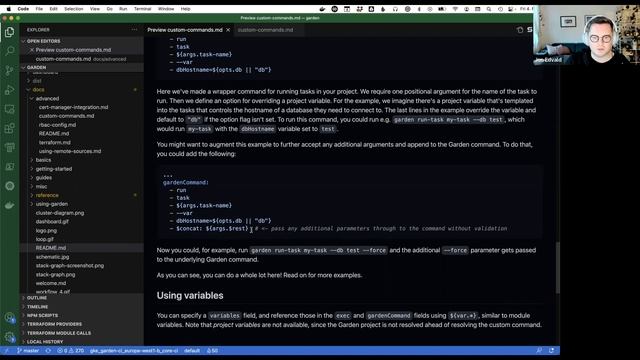Click the headphones icon in macOS menu bar

coord(395,9)
